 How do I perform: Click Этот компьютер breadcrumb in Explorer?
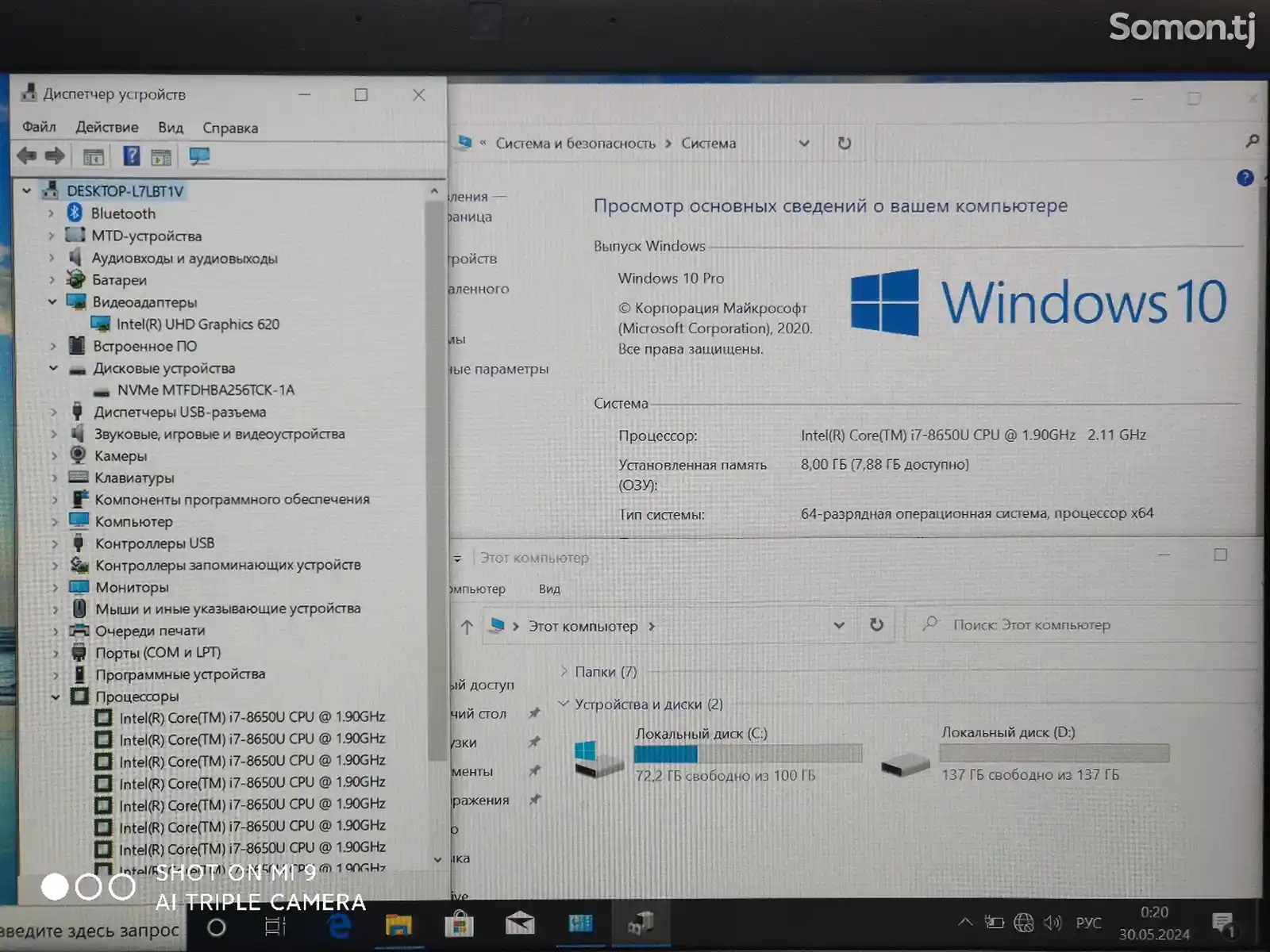pyautogui.click(x=583, y=626)
